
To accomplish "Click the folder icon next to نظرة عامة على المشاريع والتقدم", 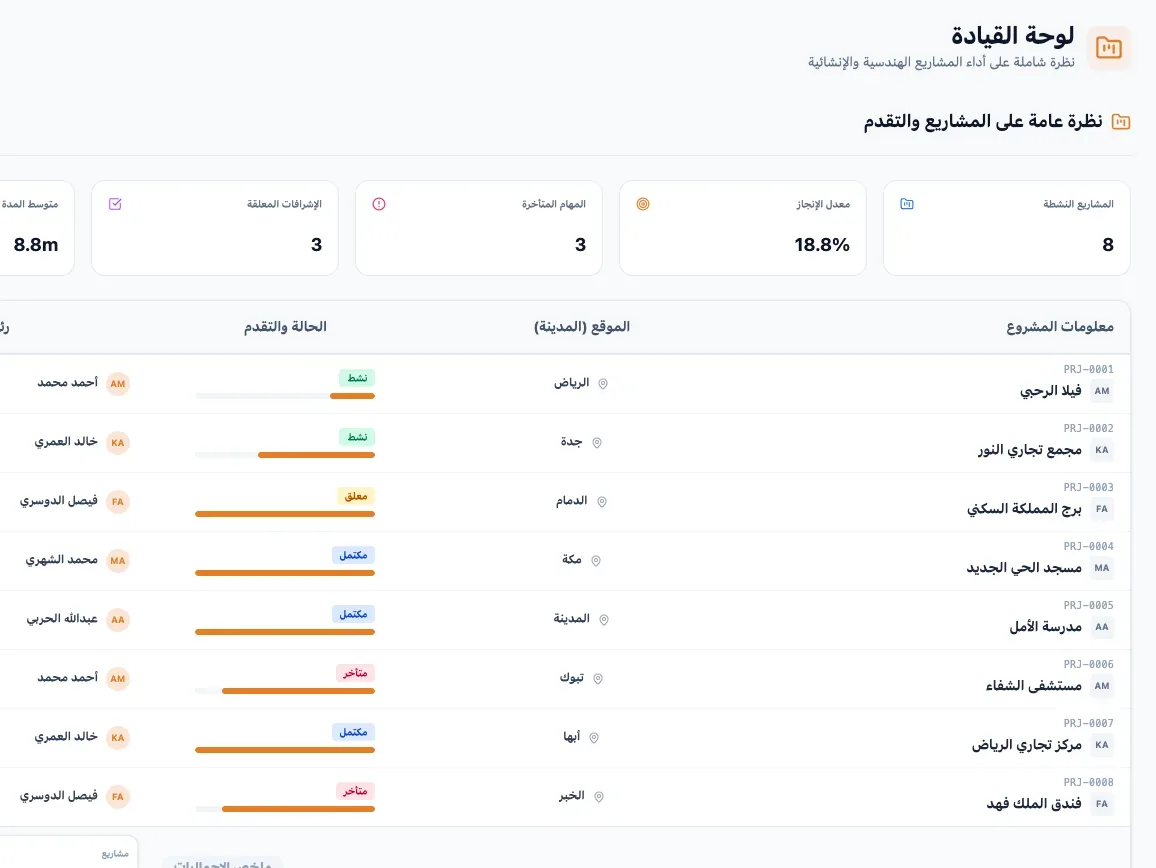I will tap(1121, 122).
